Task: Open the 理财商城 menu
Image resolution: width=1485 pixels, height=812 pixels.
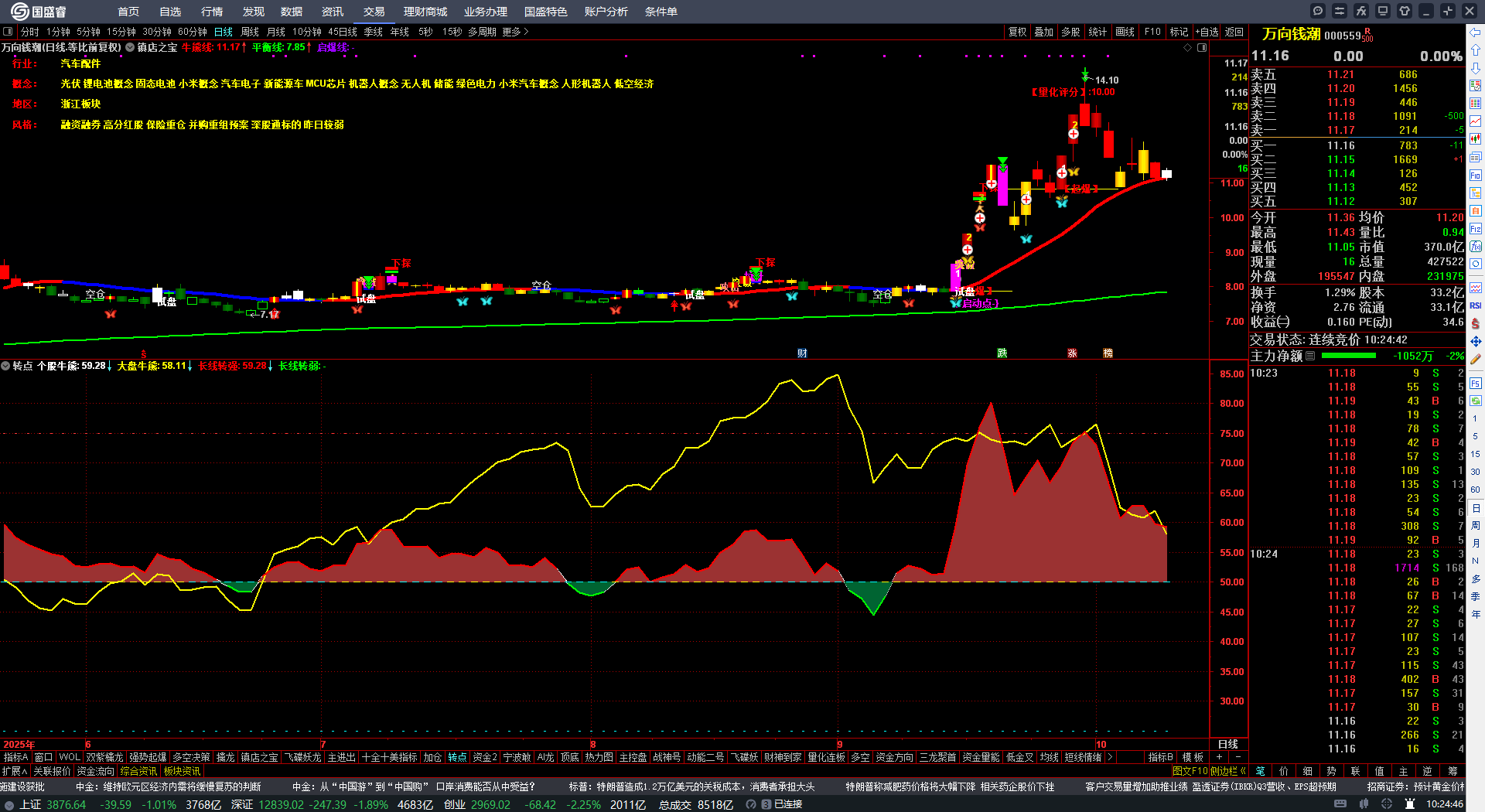Action: point(425,12)
